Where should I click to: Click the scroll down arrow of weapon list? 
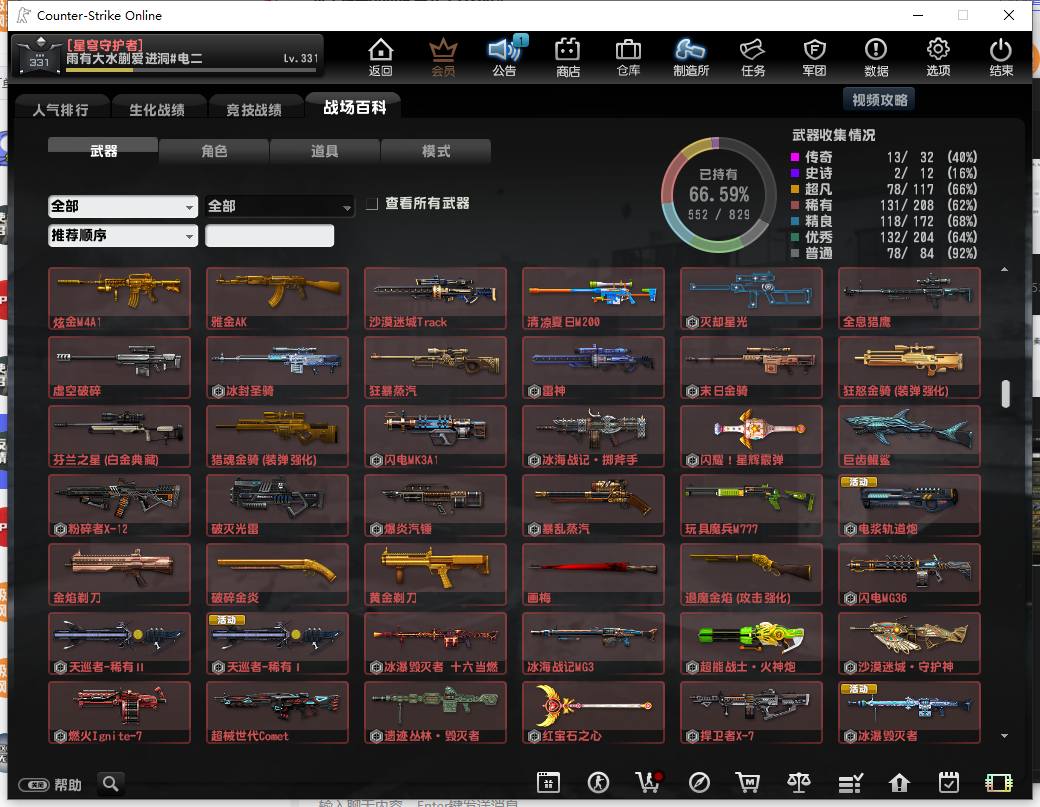(x=1004, y=735)
